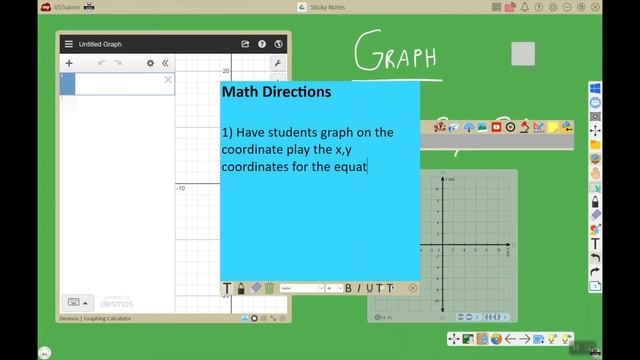The image size is (640, 360).
Task: Click the Desmos globe language icon
Action: pyautogui.click(x=278, y=44)
